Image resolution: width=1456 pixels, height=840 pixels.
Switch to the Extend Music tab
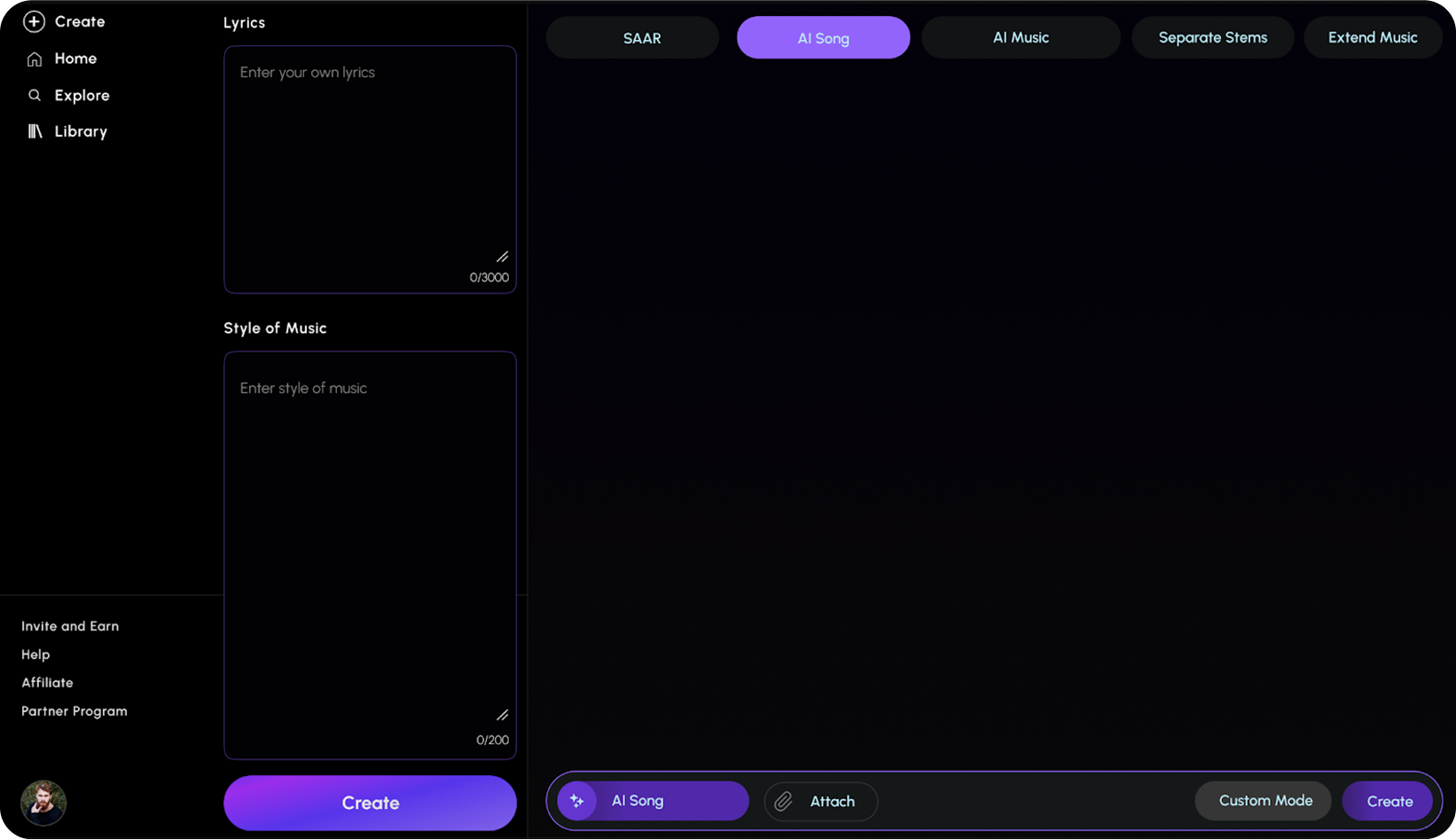coord(1372,37)
